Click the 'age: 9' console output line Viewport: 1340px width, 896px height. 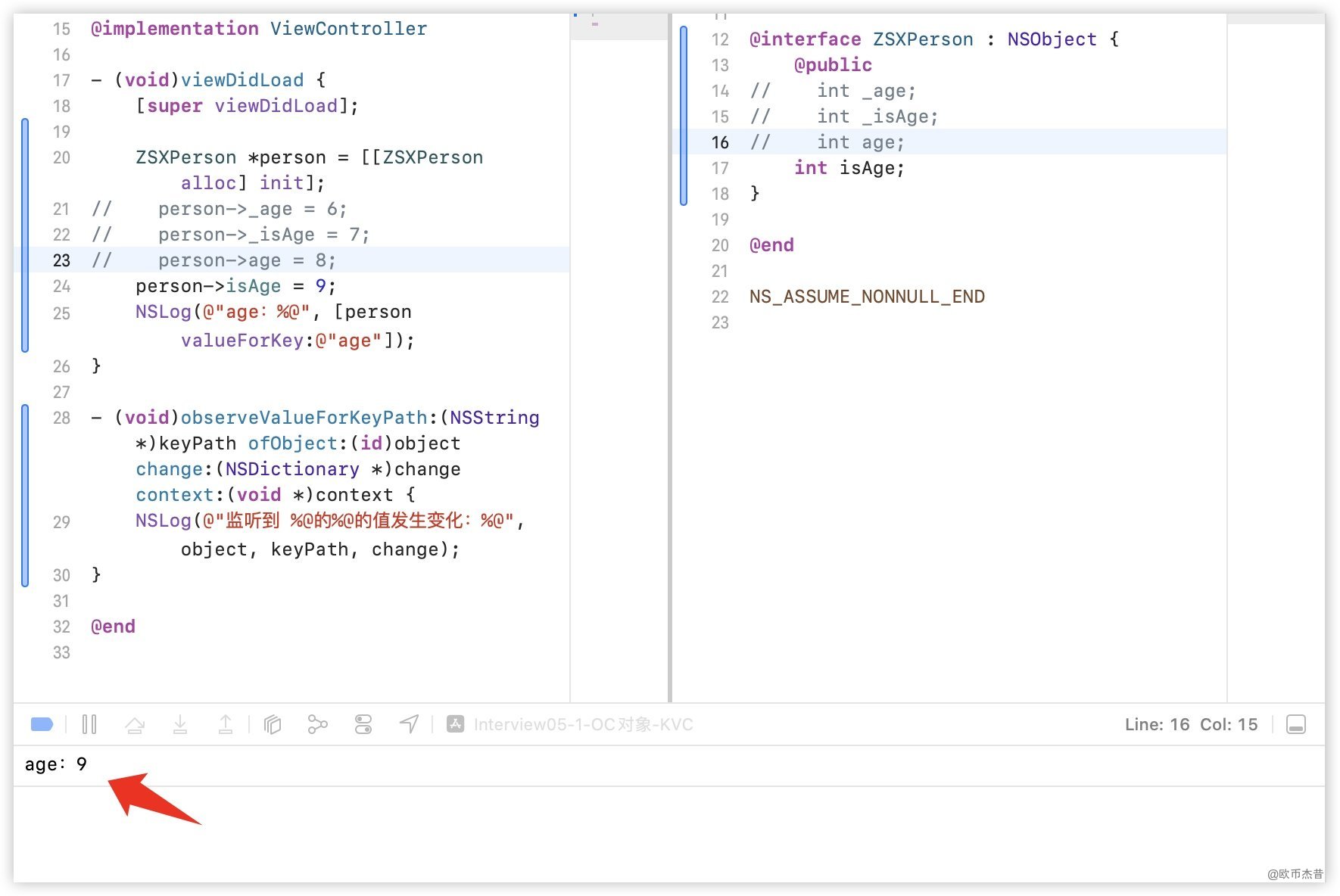point(56,764)
